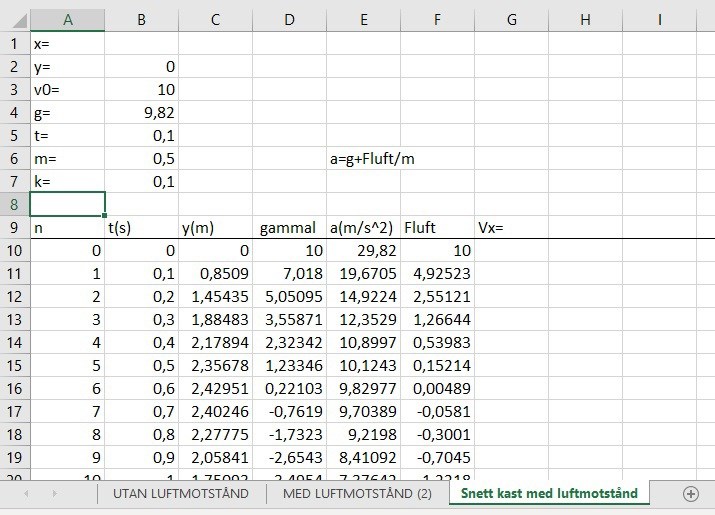Select column A header
Viewport: 715px width, 515px height.
click(67, 20)
